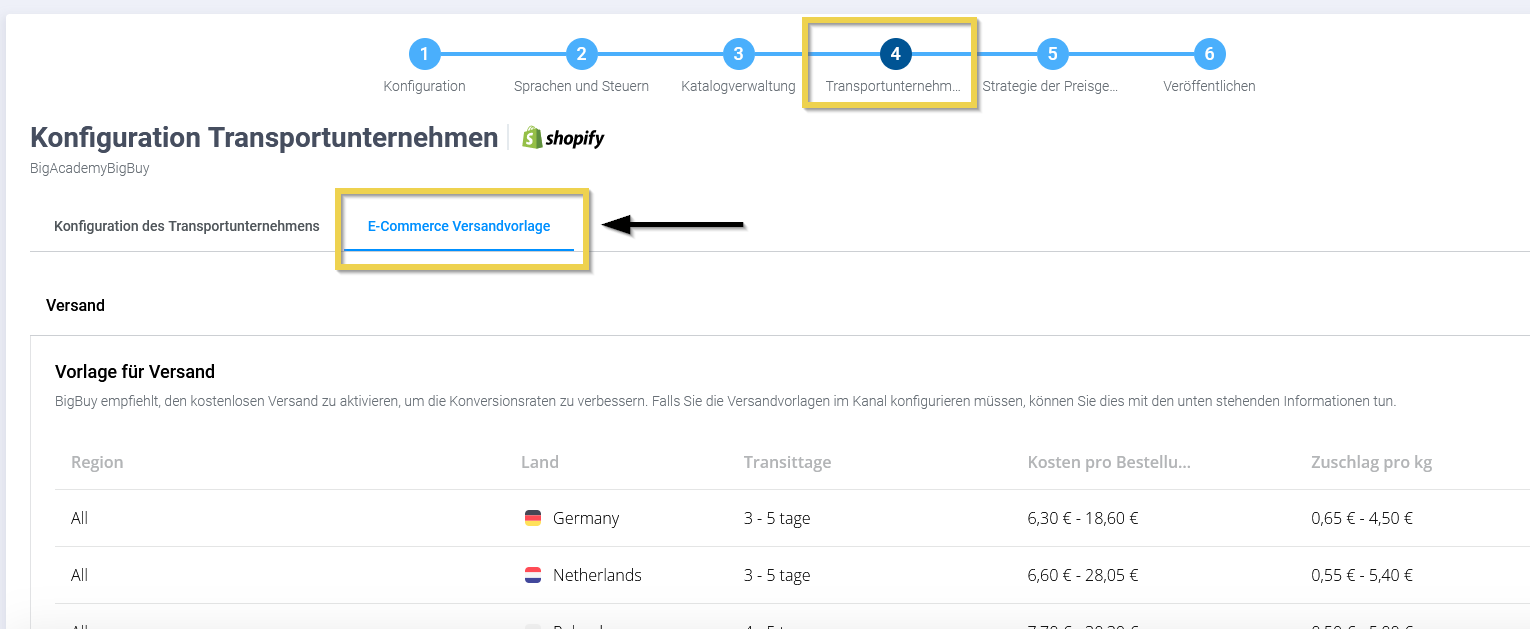Open step 3 Katalogverwaltung circle

pos(738,54)
